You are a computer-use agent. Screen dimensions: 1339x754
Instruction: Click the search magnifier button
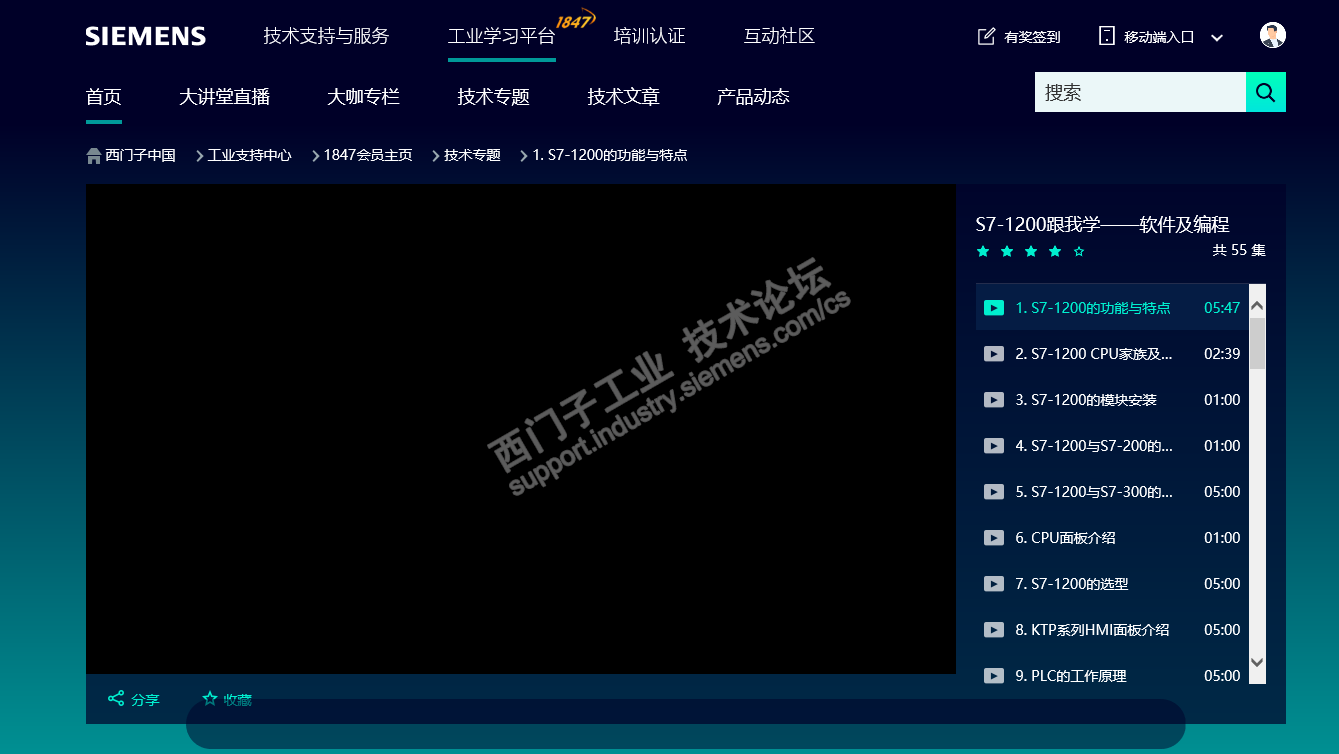[1265, 92]
